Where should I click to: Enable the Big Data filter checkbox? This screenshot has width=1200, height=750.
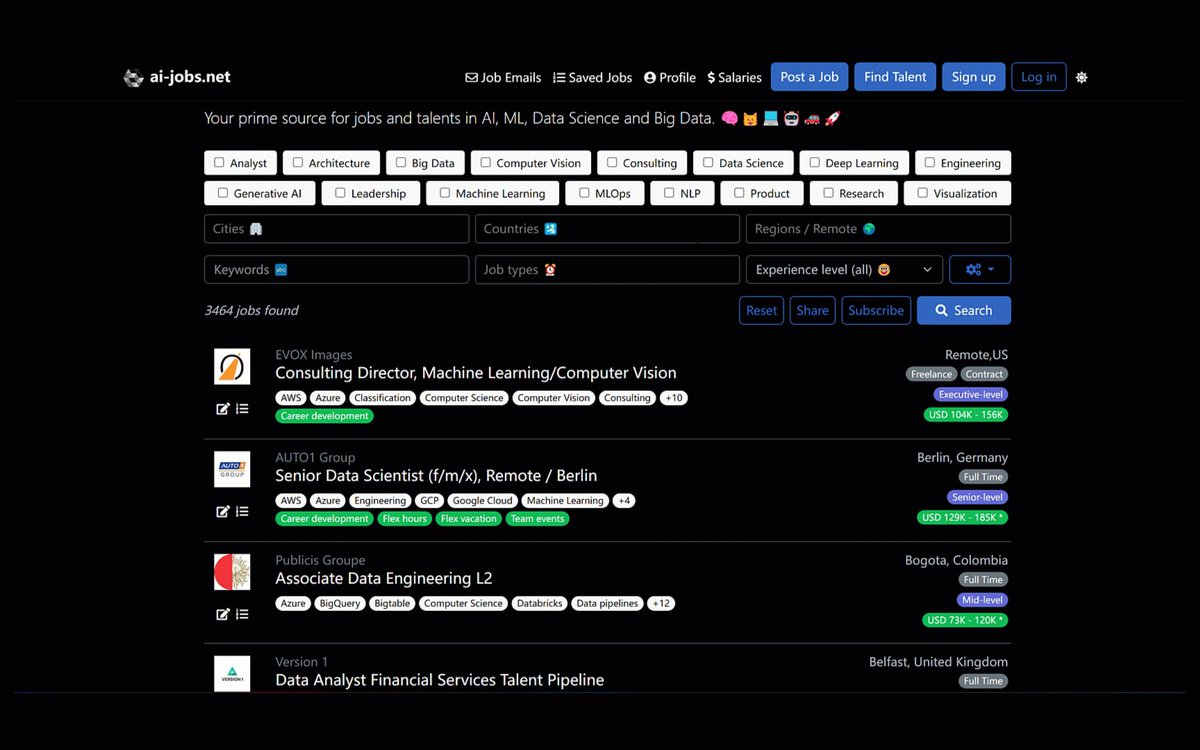click(x=401, y=162)
